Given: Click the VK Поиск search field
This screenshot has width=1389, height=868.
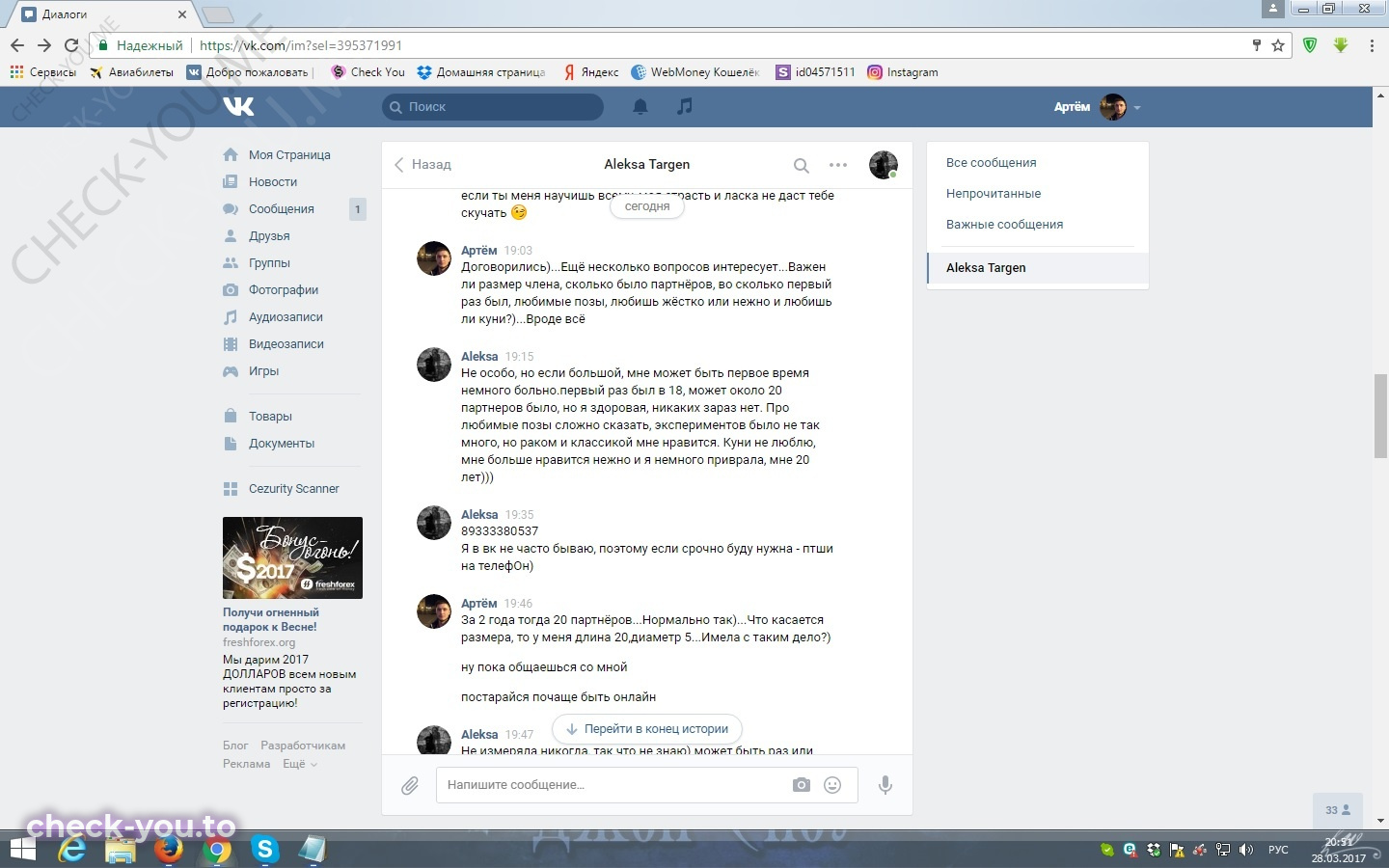Looking at the screenshot, I should 493,107.
